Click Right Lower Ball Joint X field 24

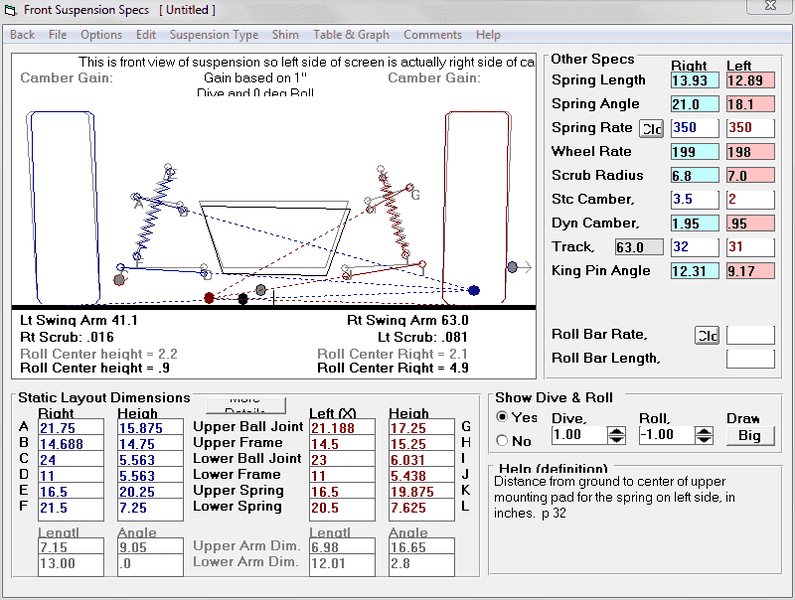coord(71,460)
